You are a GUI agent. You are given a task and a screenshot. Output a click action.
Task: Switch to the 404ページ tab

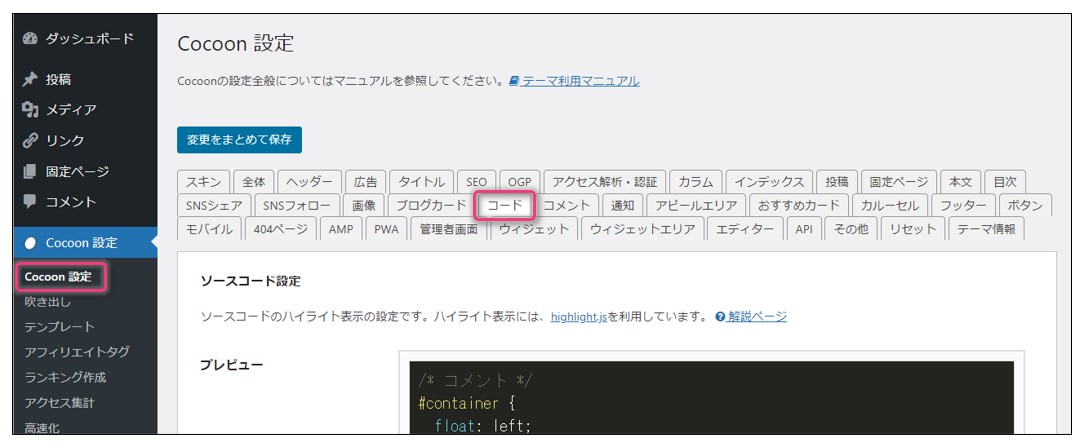[281, 229]
